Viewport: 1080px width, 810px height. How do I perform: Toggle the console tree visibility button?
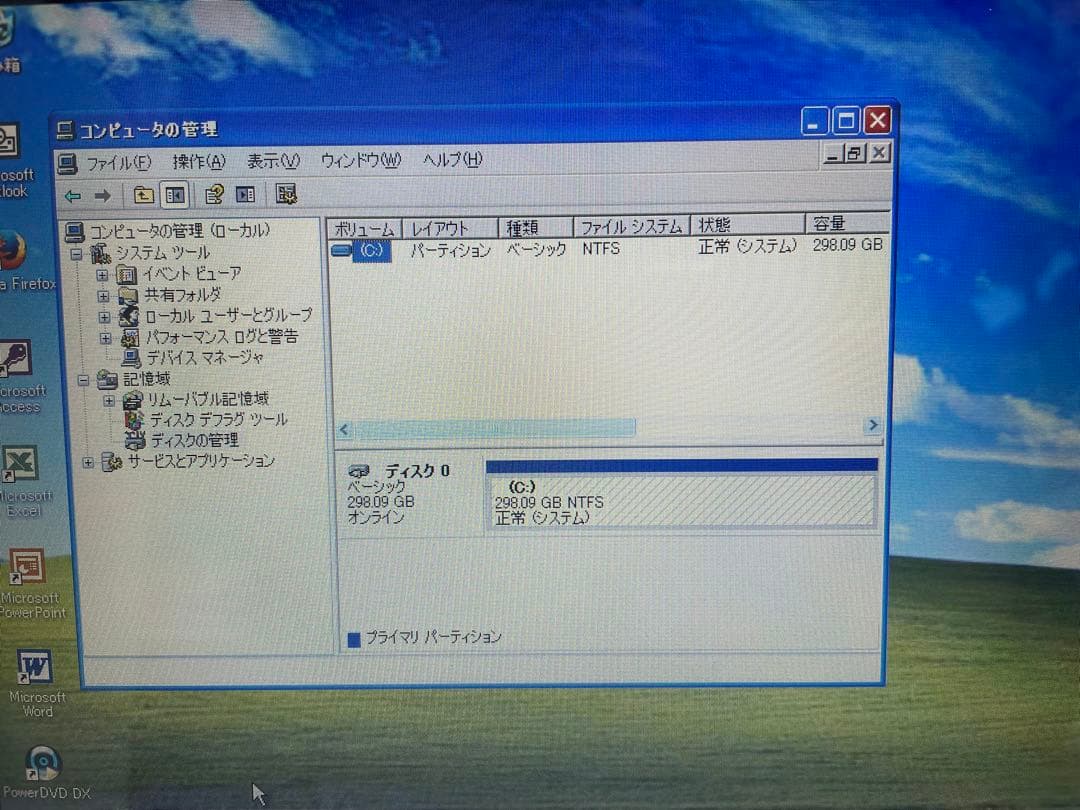(174, 195)
